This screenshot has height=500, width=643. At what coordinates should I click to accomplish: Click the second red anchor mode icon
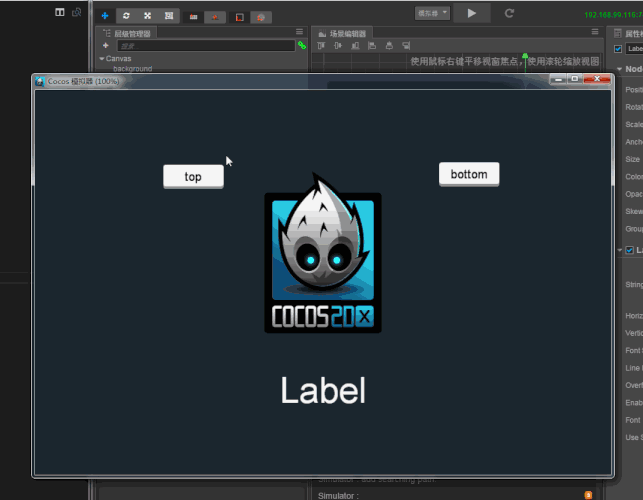pyautogui.click(x=215, y=17)
